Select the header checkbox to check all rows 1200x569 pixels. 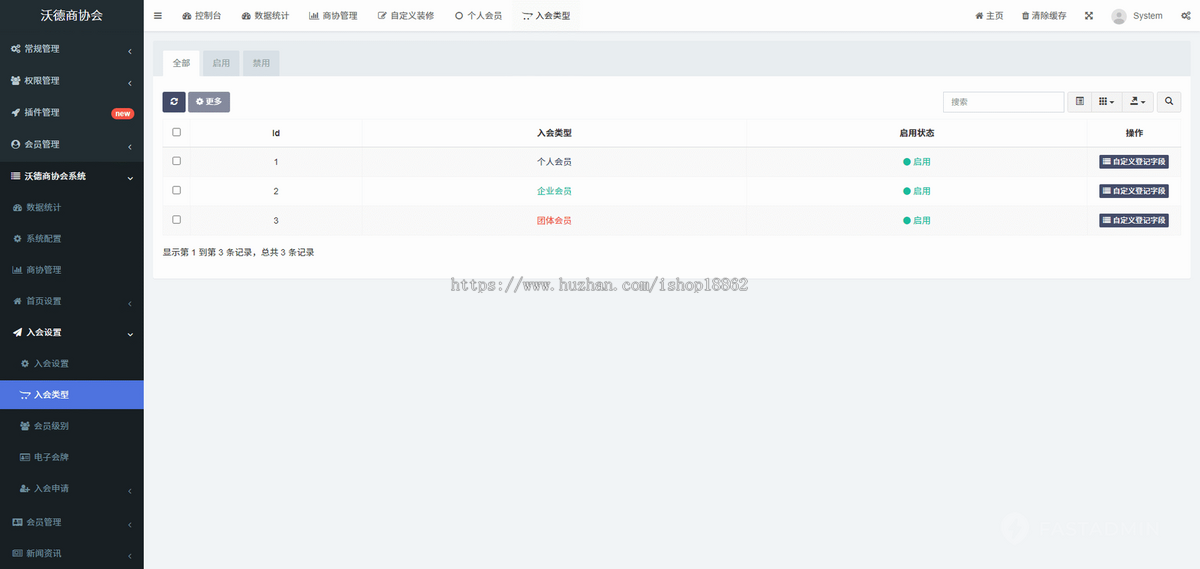pyautogui.click(x=177, y=132)
